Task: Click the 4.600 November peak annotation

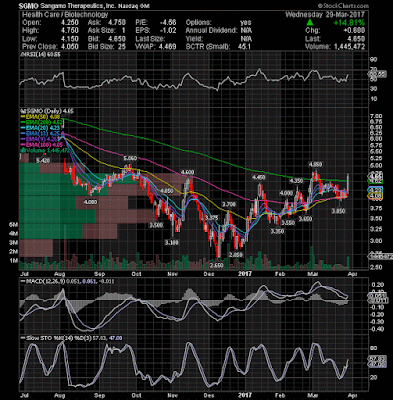Action: [187, 172]
